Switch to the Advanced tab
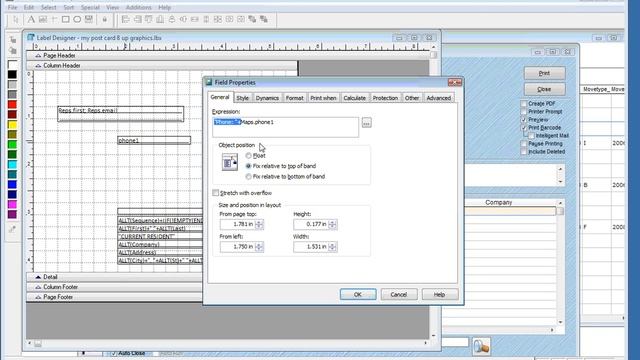 click(439, 98)
